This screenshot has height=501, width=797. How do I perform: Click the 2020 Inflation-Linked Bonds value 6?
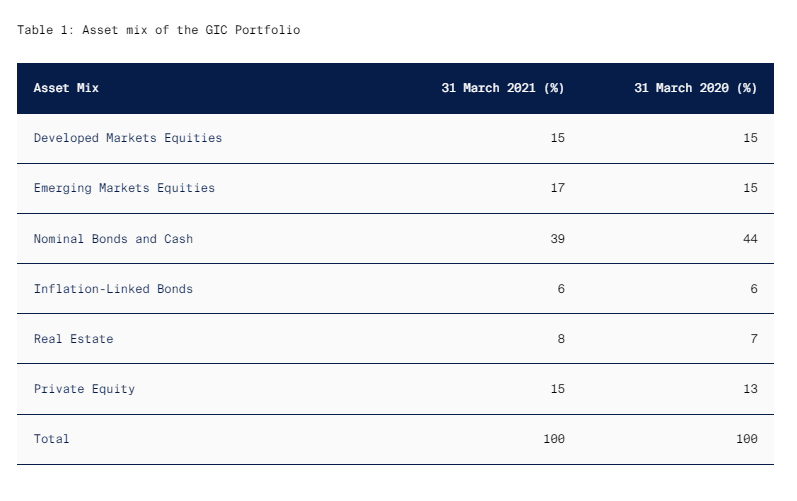[x=754, y=289]
